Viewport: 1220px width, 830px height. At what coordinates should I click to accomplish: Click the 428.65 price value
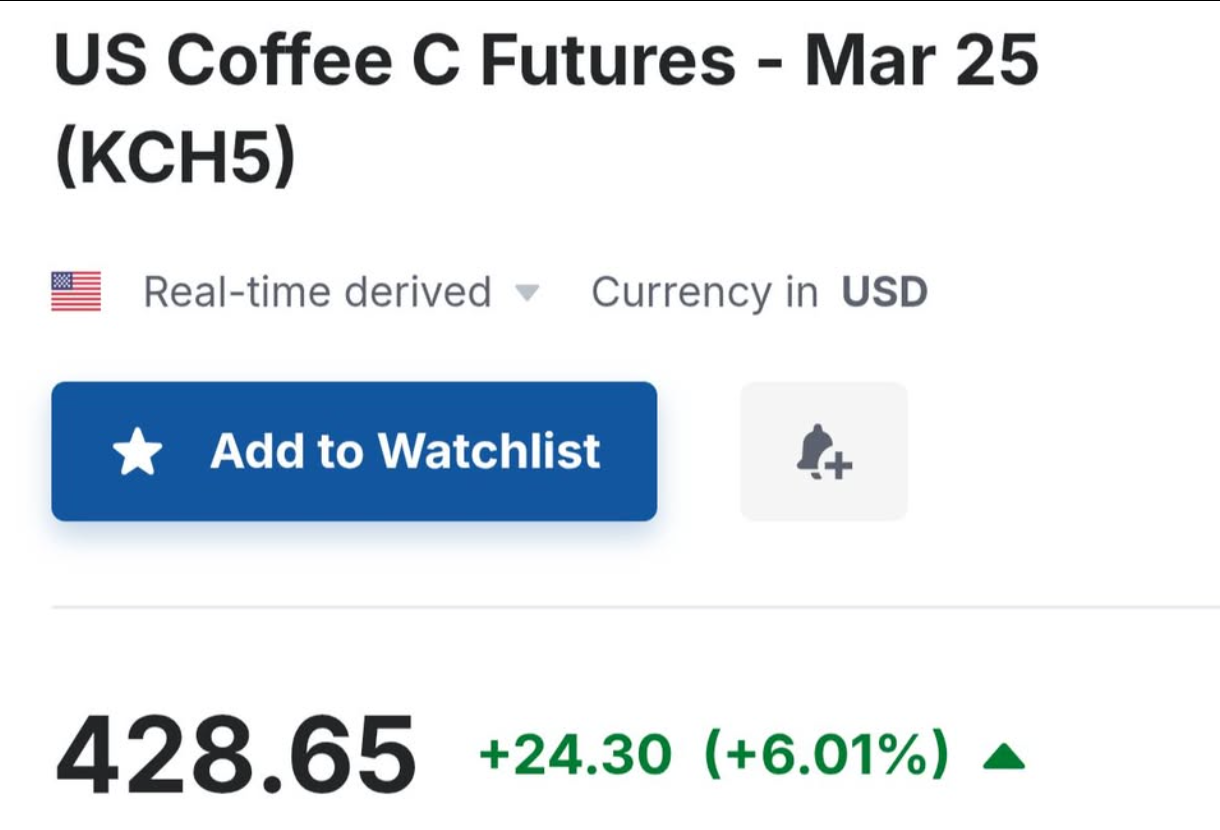(235, 755)
